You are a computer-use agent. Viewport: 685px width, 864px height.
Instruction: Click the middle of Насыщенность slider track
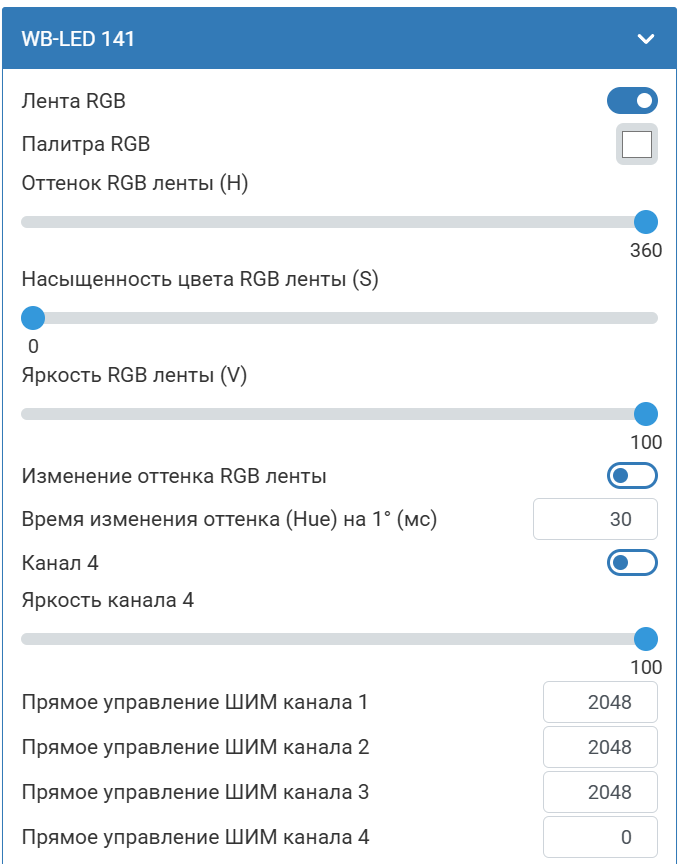(x=340, y=318)
